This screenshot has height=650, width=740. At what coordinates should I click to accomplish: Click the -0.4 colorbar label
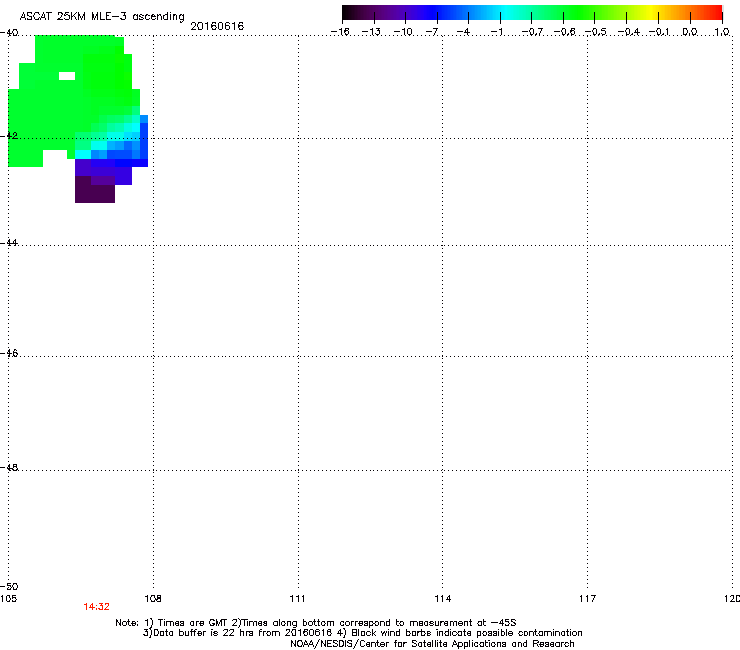click(x=629, y=32)
